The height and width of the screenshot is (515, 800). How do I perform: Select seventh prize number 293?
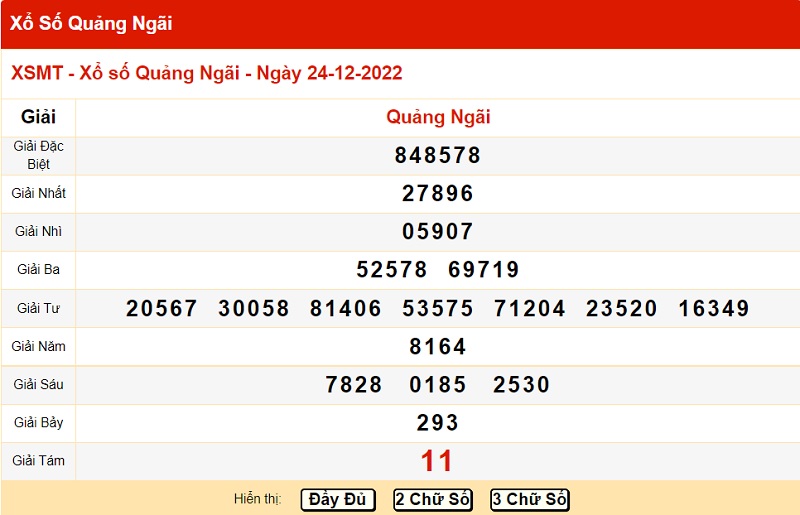pyautogui.click(x=438, y=423)
